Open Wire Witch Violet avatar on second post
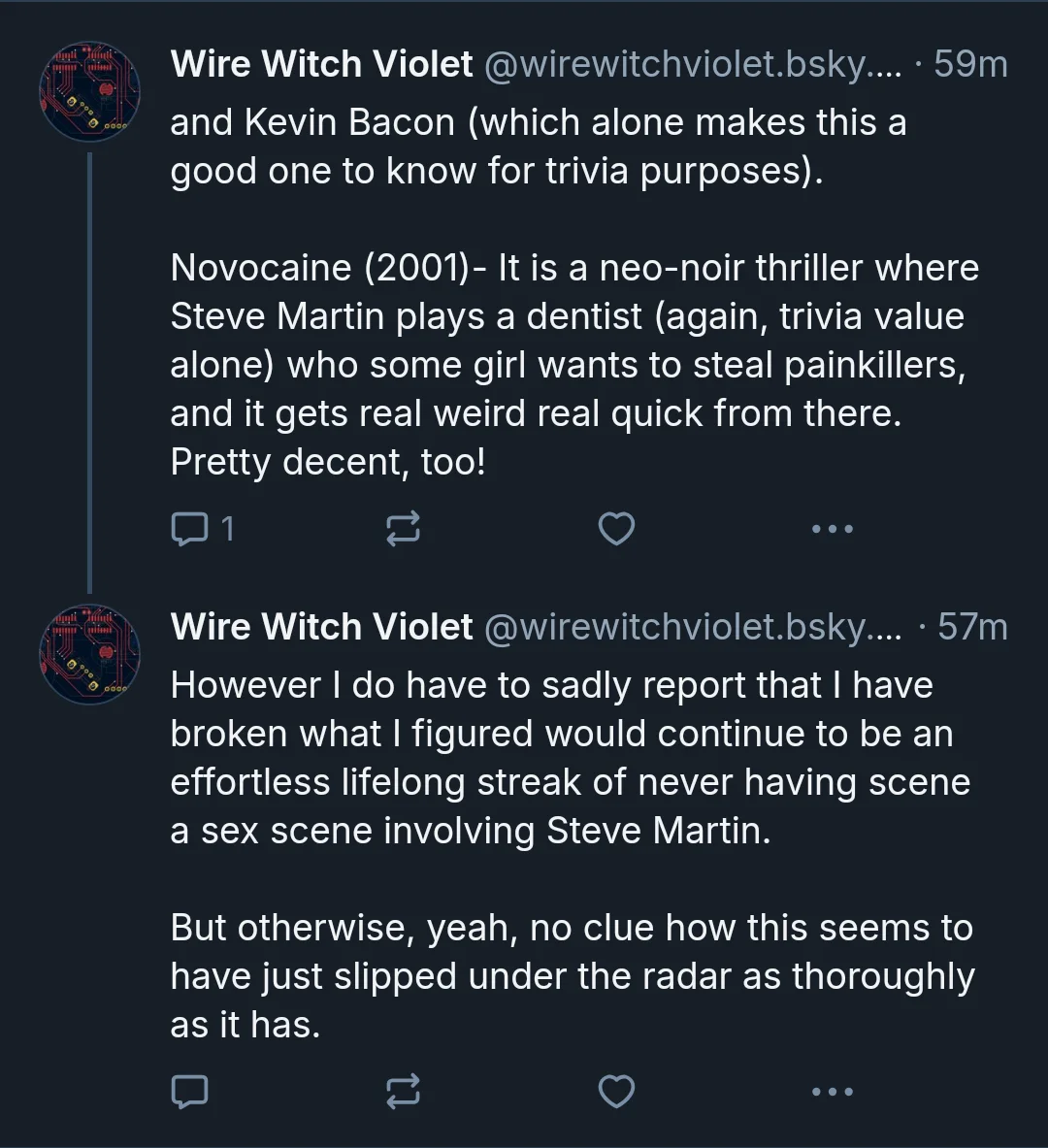The width and height of the screenshot is (1048, 1148). [89, 654]
